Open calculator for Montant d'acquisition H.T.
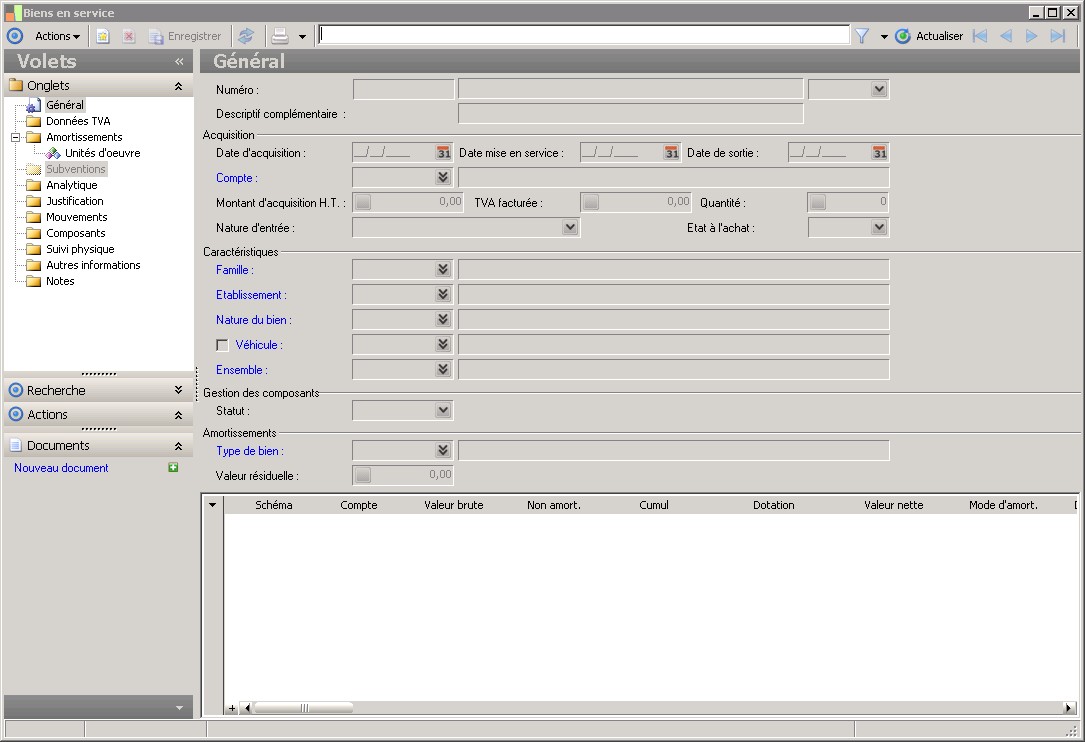 point(363,202)
